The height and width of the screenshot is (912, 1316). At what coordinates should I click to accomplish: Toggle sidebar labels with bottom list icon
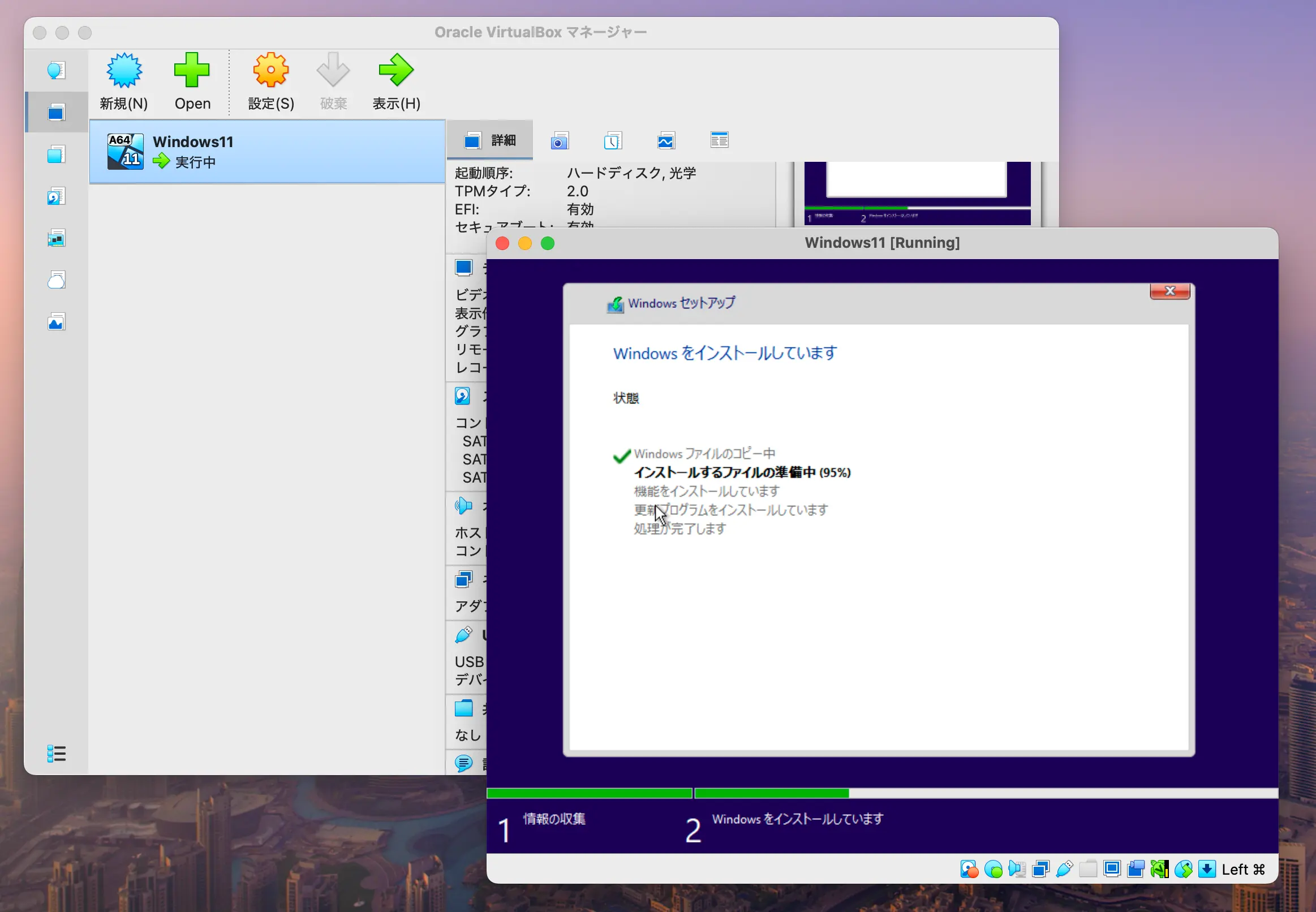pos(56,753)
